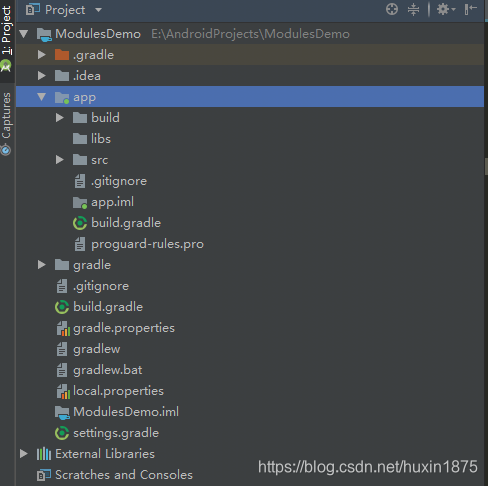Image resolution: width=488 pixels, height=486 pixels.
Task: Click app's build.gradle Gradle icon
Action: pos(80,223)
